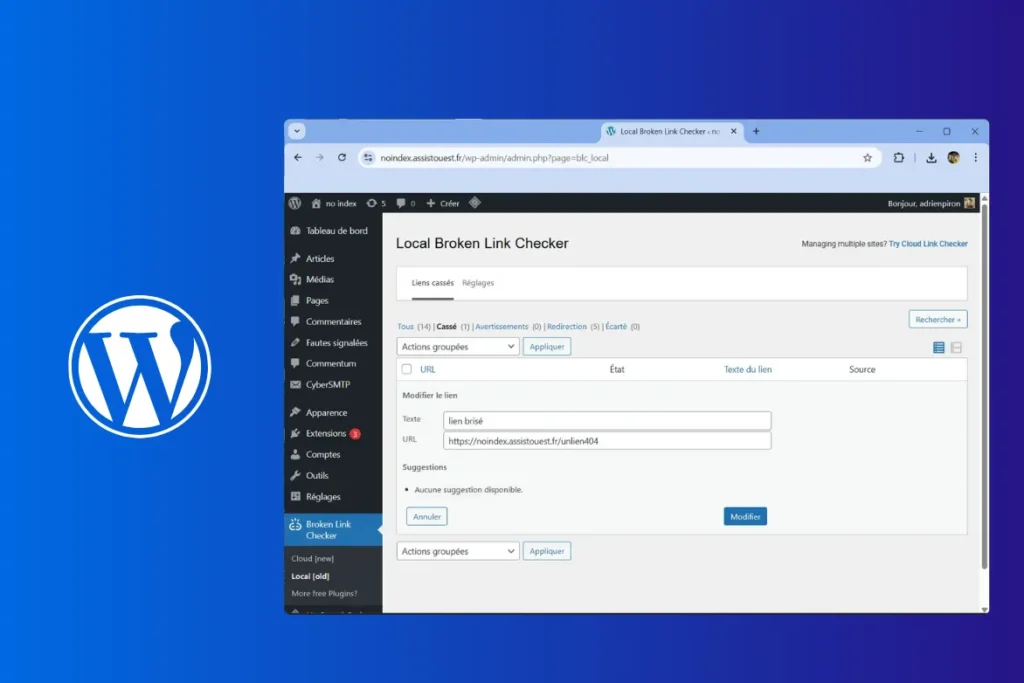Open the browser extensions puzzle icon
This screenshot has width=1024, height=683.
click(899, 158)
